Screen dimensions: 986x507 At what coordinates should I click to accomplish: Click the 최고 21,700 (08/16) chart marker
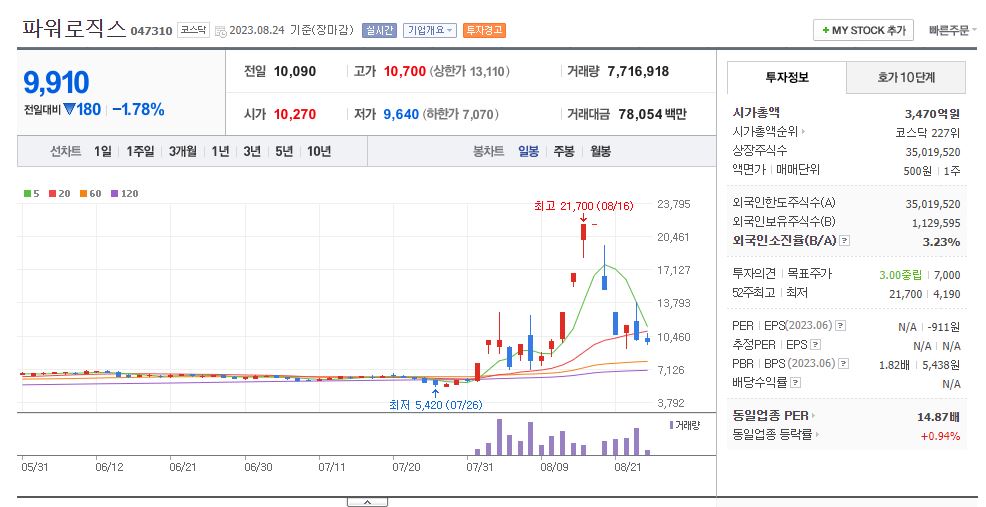pyautogui.click(x=584, y=206)
